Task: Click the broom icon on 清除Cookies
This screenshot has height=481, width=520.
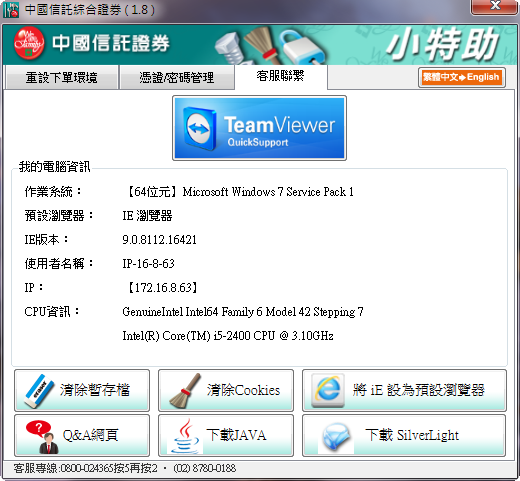Action: tap(185, 390)
